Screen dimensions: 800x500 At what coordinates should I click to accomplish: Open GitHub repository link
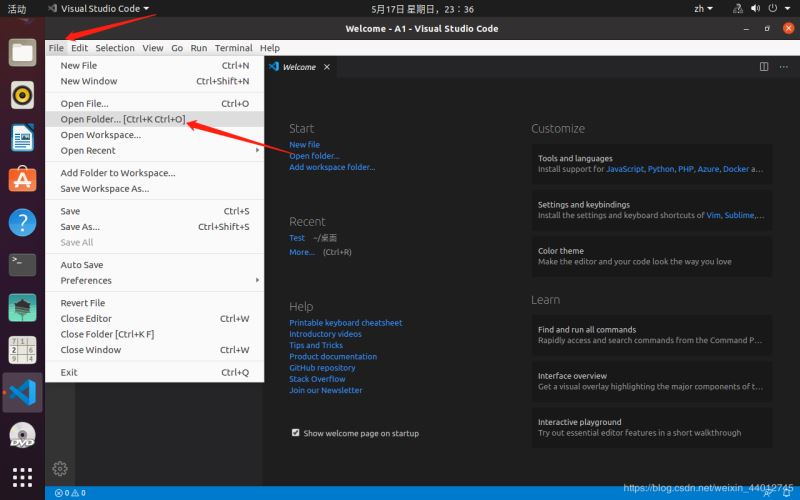tap(322, 367)
